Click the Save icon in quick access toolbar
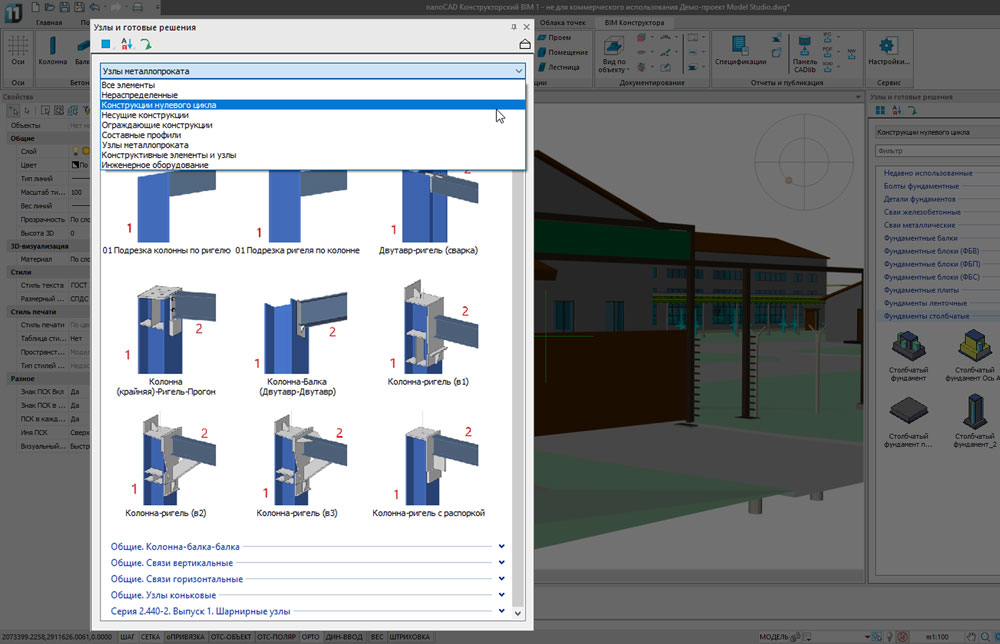 pyautogui.click(x=64, y=7)
